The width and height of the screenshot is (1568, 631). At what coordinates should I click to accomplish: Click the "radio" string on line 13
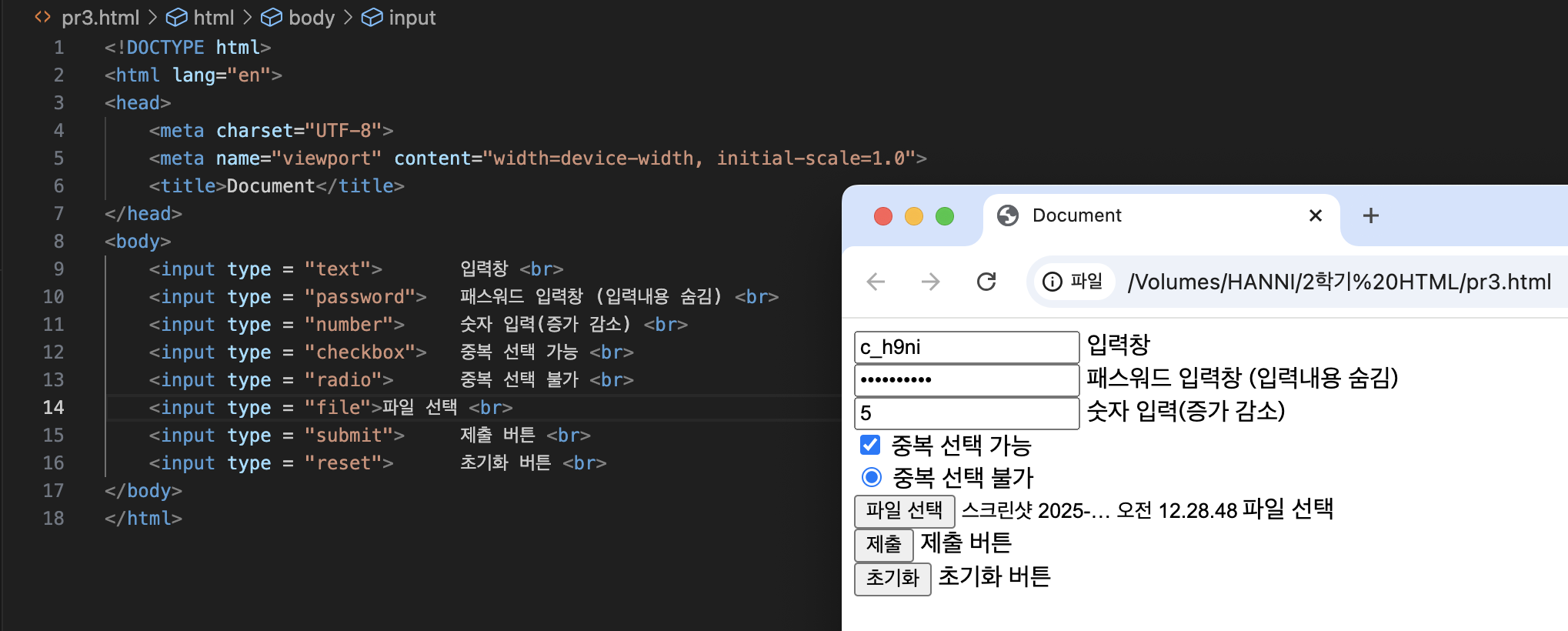coord(349,379)
